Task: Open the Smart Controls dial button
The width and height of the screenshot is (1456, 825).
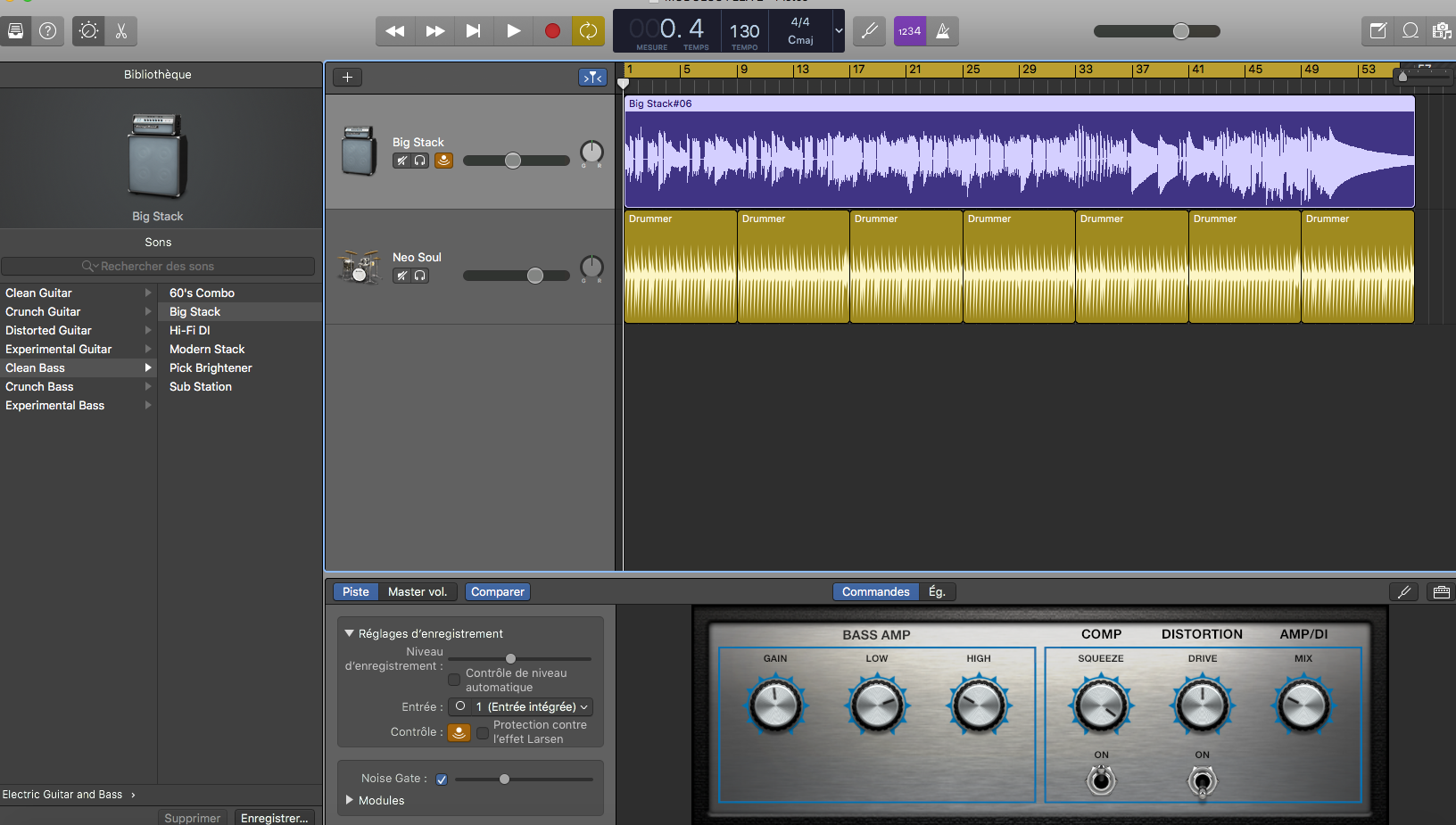Action: [x=88, y=31]
